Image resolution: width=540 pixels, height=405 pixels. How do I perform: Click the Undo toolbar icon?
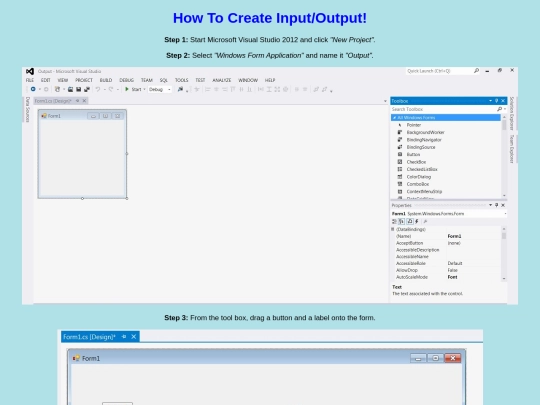(98, 89)
